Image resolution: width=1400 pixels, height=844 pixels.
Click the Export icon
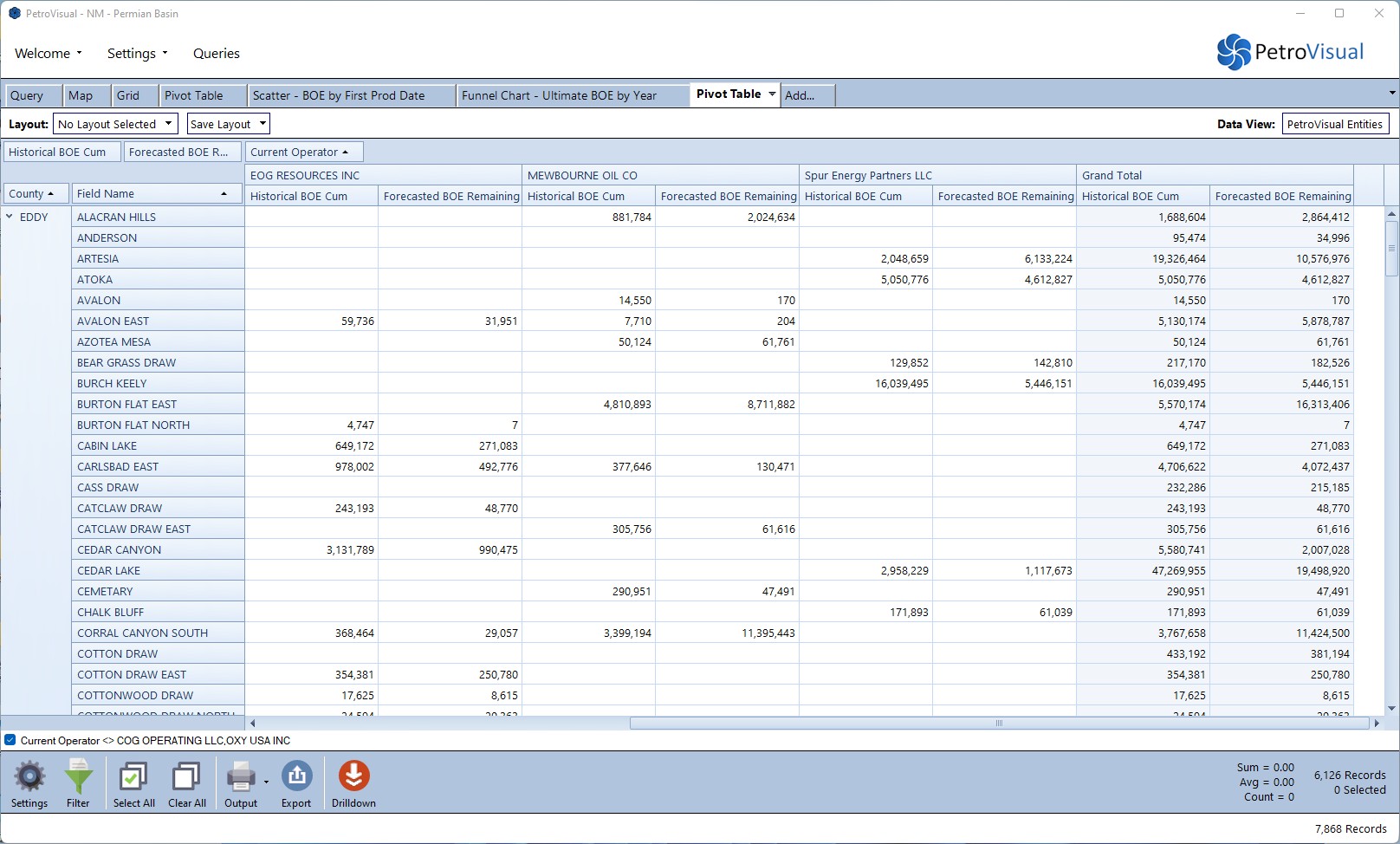[x=296, y=776]
